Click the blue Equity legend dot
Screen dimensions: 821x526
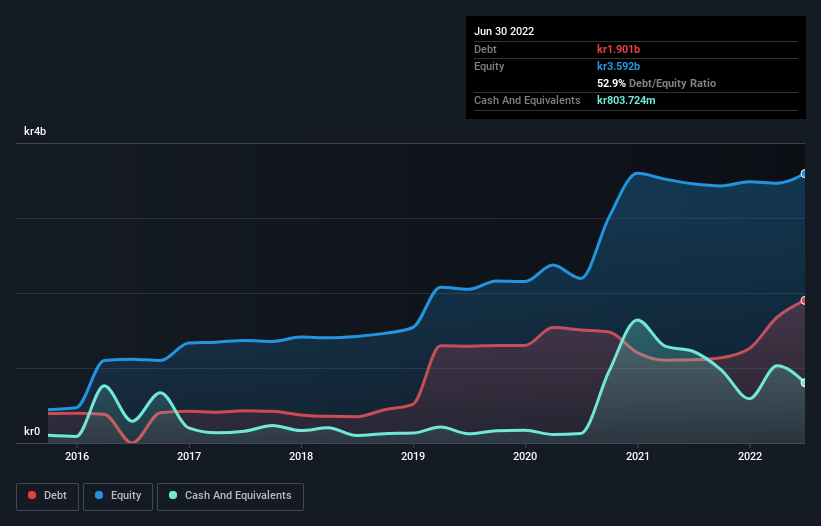click(x=99, y=495)
